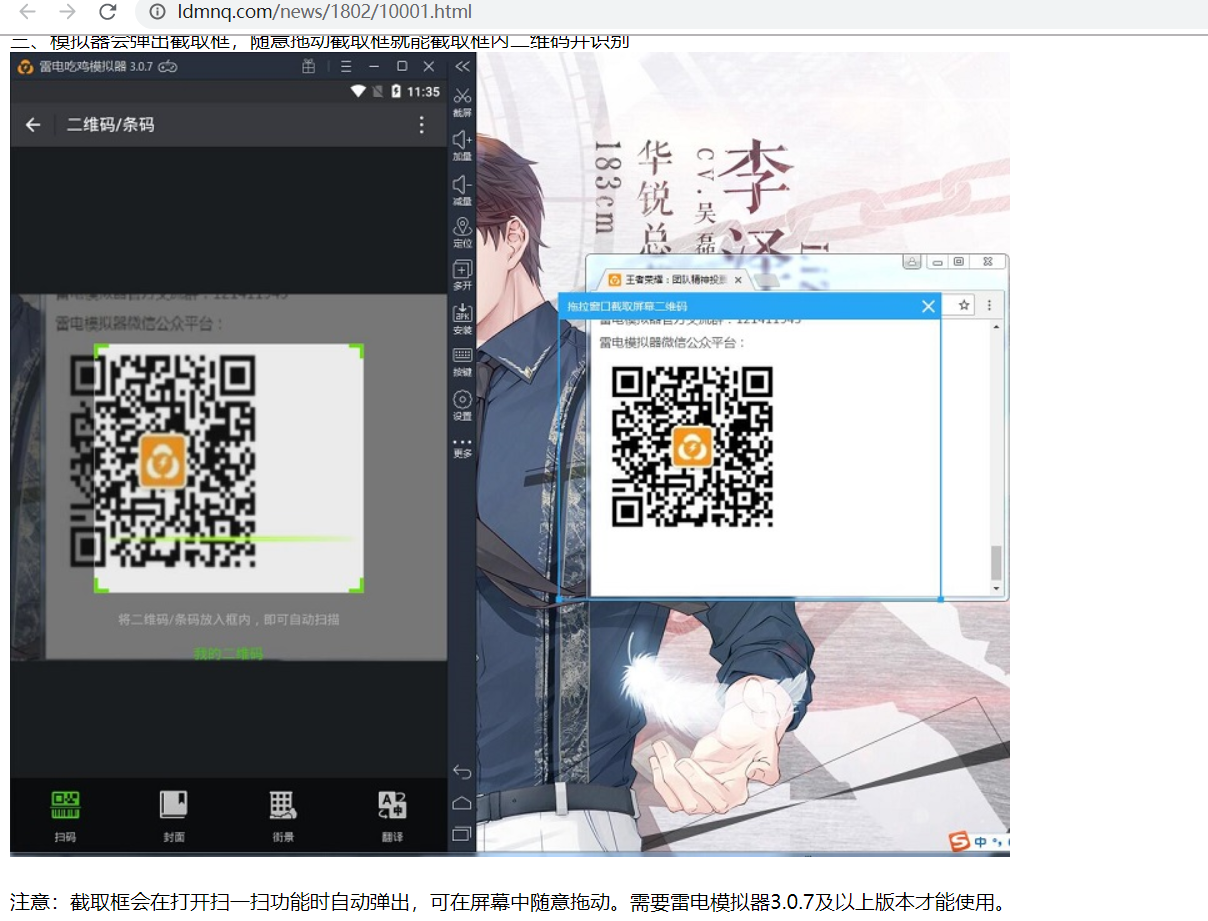Open the emulator hamburger menu
The width and height of the screenshot is (1208, 921).
pos(346,66)
